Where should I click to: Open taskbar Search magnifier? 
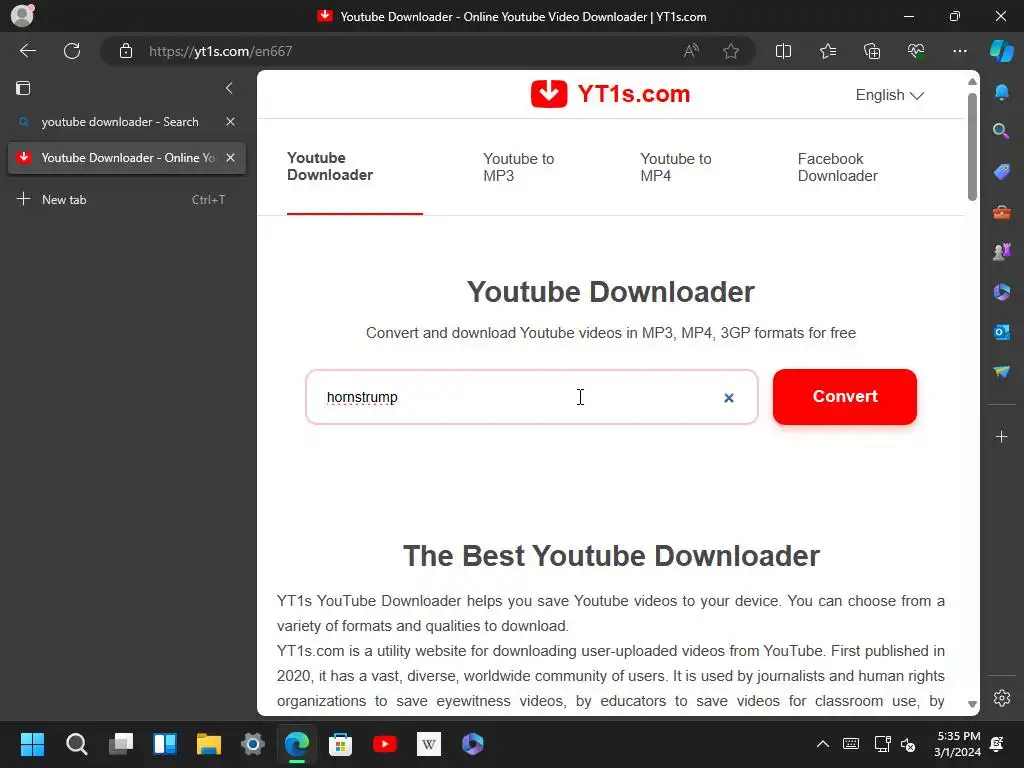76,744
